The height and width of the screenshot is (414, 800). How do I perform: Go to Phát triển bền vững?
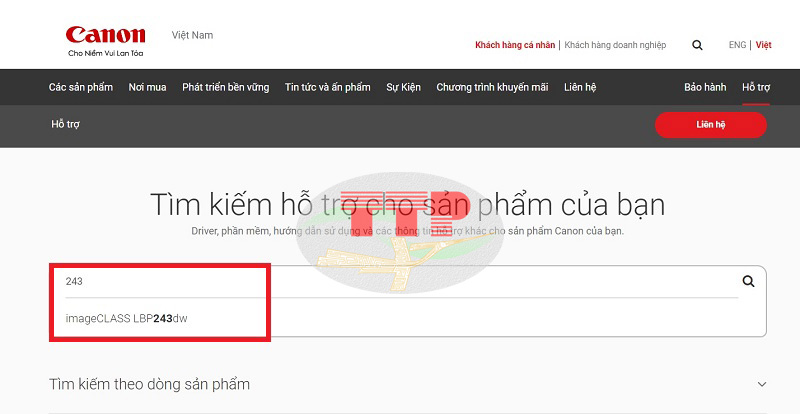[226, 87]
